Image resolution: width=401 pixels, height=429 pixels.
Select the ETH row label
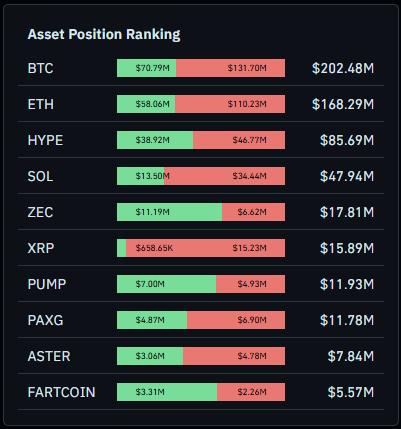41,104
